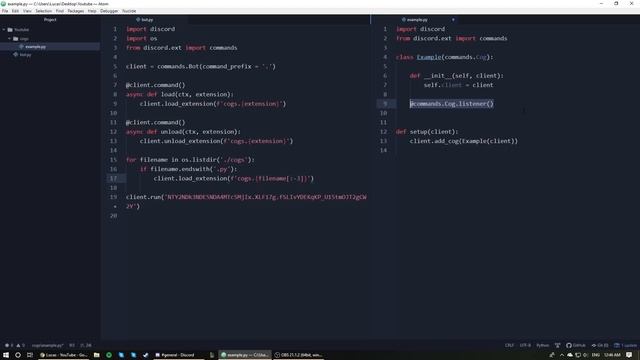Open the File menu
640x360 pixels.
tap(5, 11)
